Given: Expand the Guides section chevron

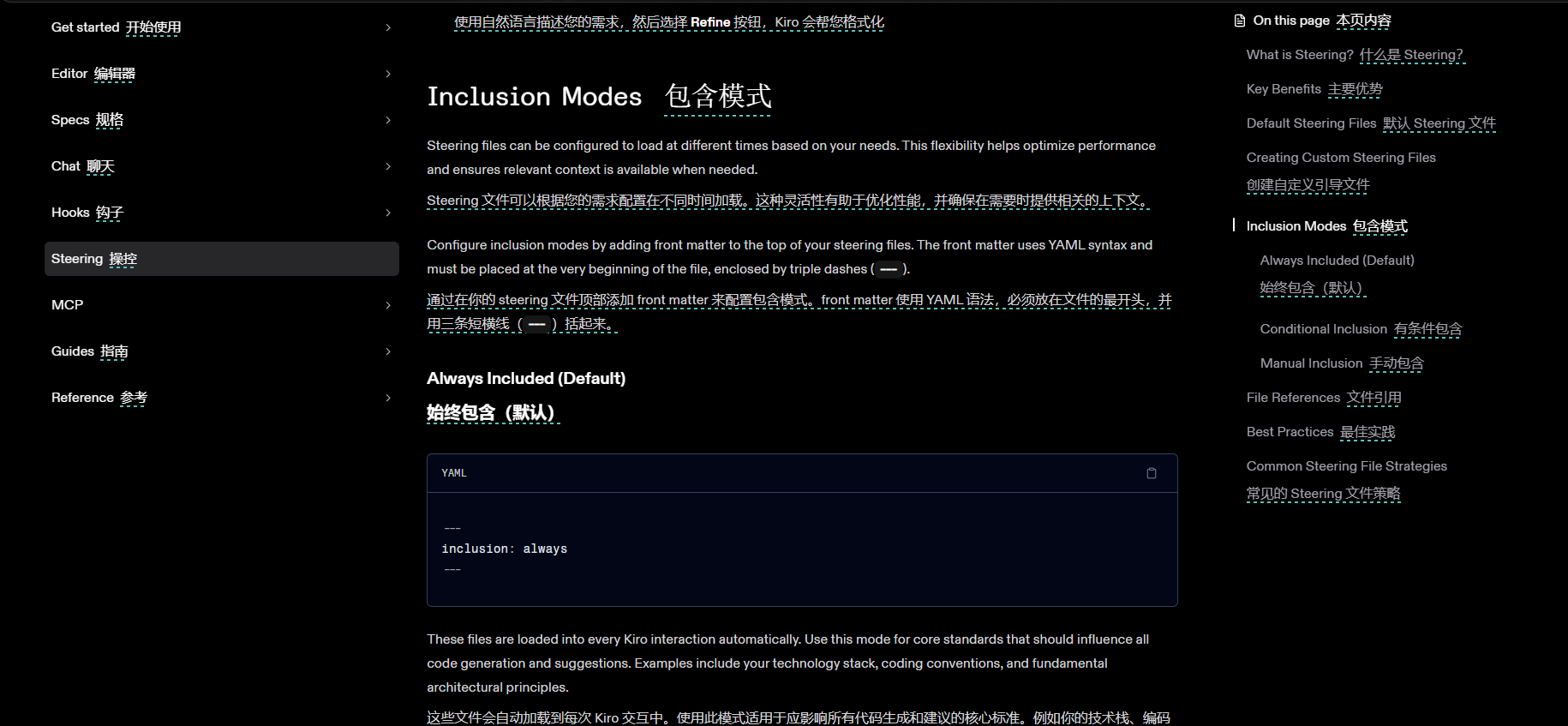Looking at the screenshot, I should tap(388, 351).
